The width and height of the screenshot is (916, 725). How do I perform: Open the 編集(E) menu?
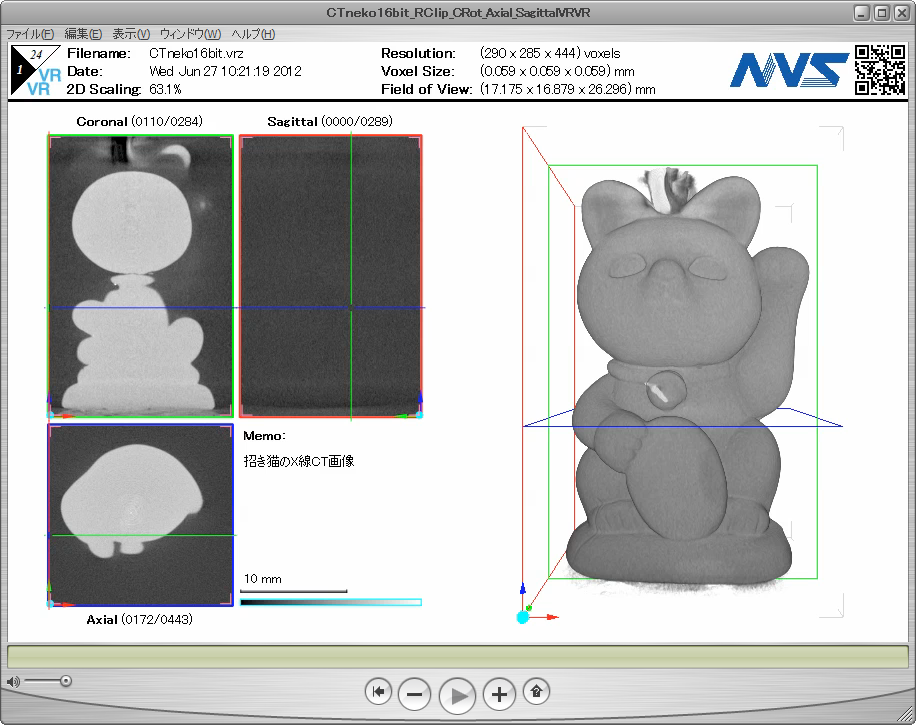83,34
